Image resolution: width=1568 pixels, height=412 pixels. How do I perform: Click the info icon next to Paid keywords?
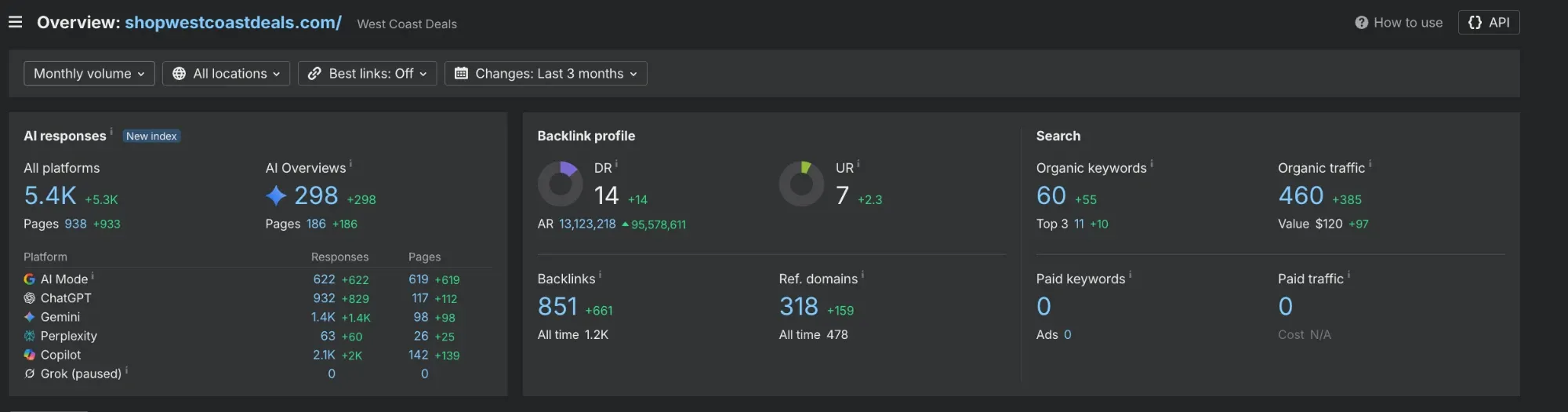(1130, 275)
